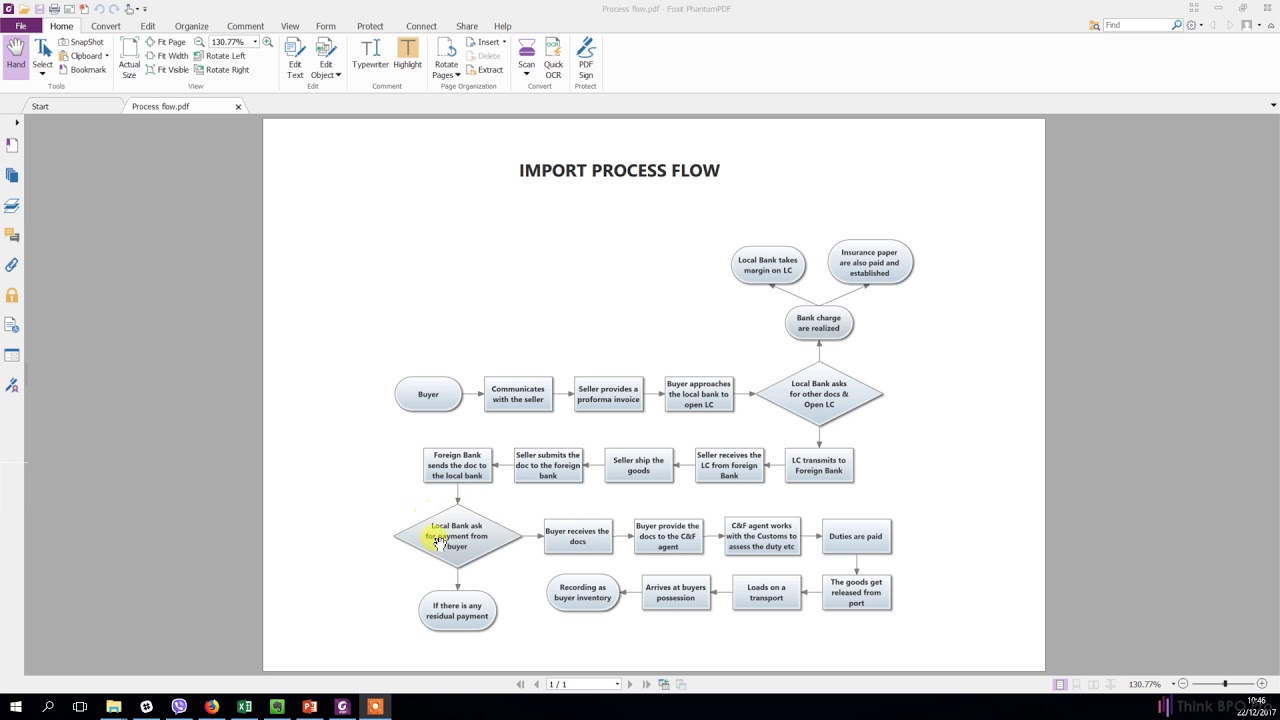Open the page number dropdown in status bar
Viewport: 1280px width, 720px height.
point(617,684)
